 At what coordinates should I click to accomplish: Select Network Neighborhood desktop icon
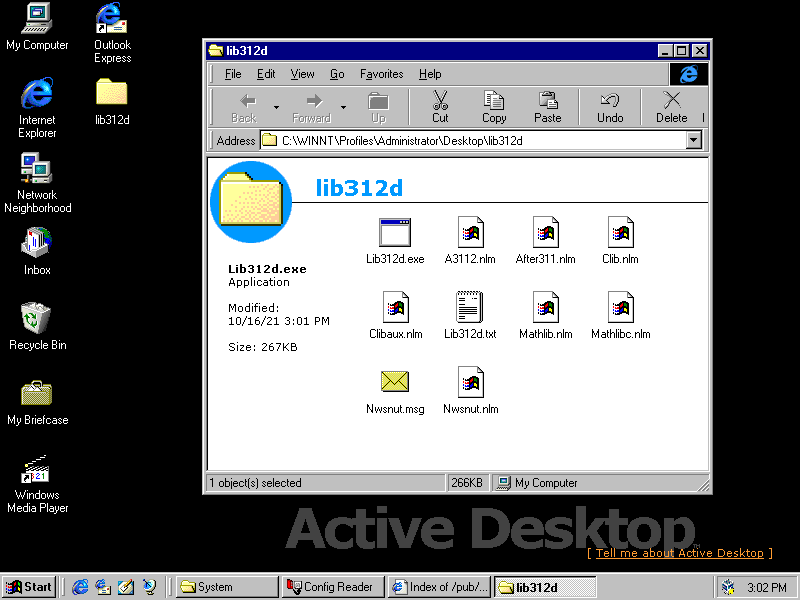pyautogui.click(x=37, y=183)
